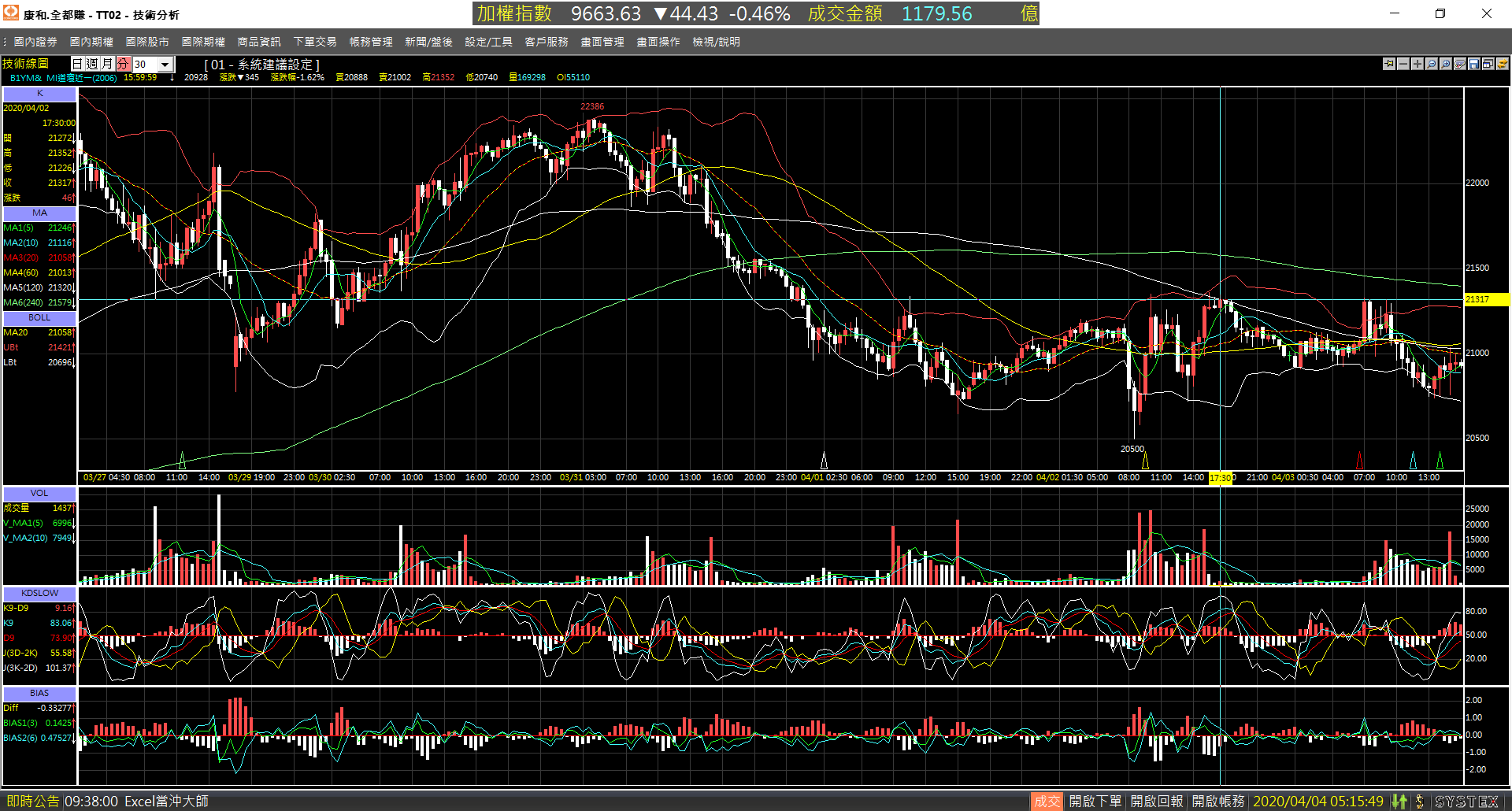This screenshot has width=1512, height=811.
Task: Click the UBt upper band value 21421
Action: (60, 348)
